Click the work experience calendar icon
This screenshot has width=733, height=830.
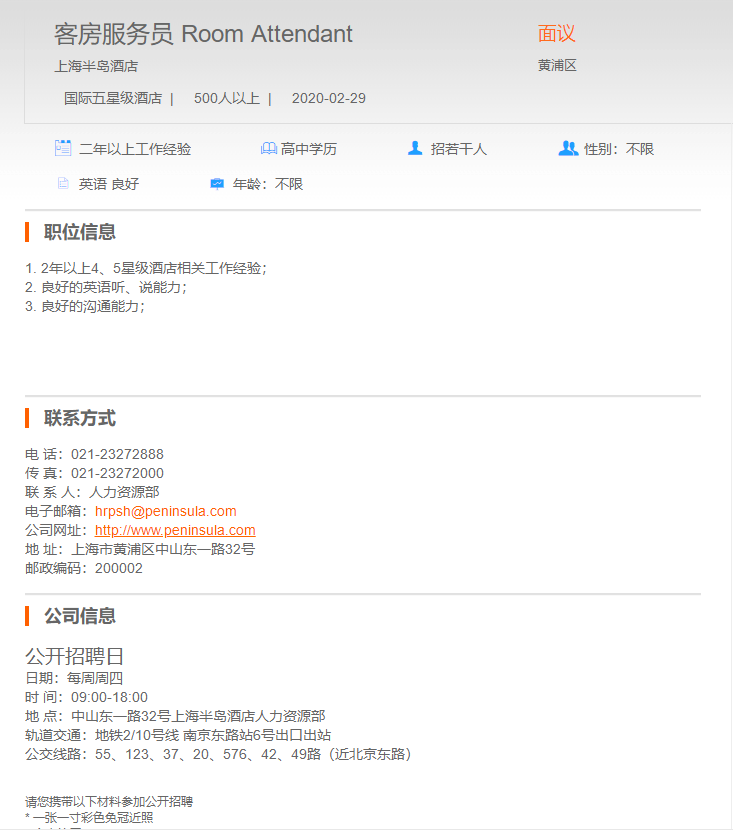(63, 148)
